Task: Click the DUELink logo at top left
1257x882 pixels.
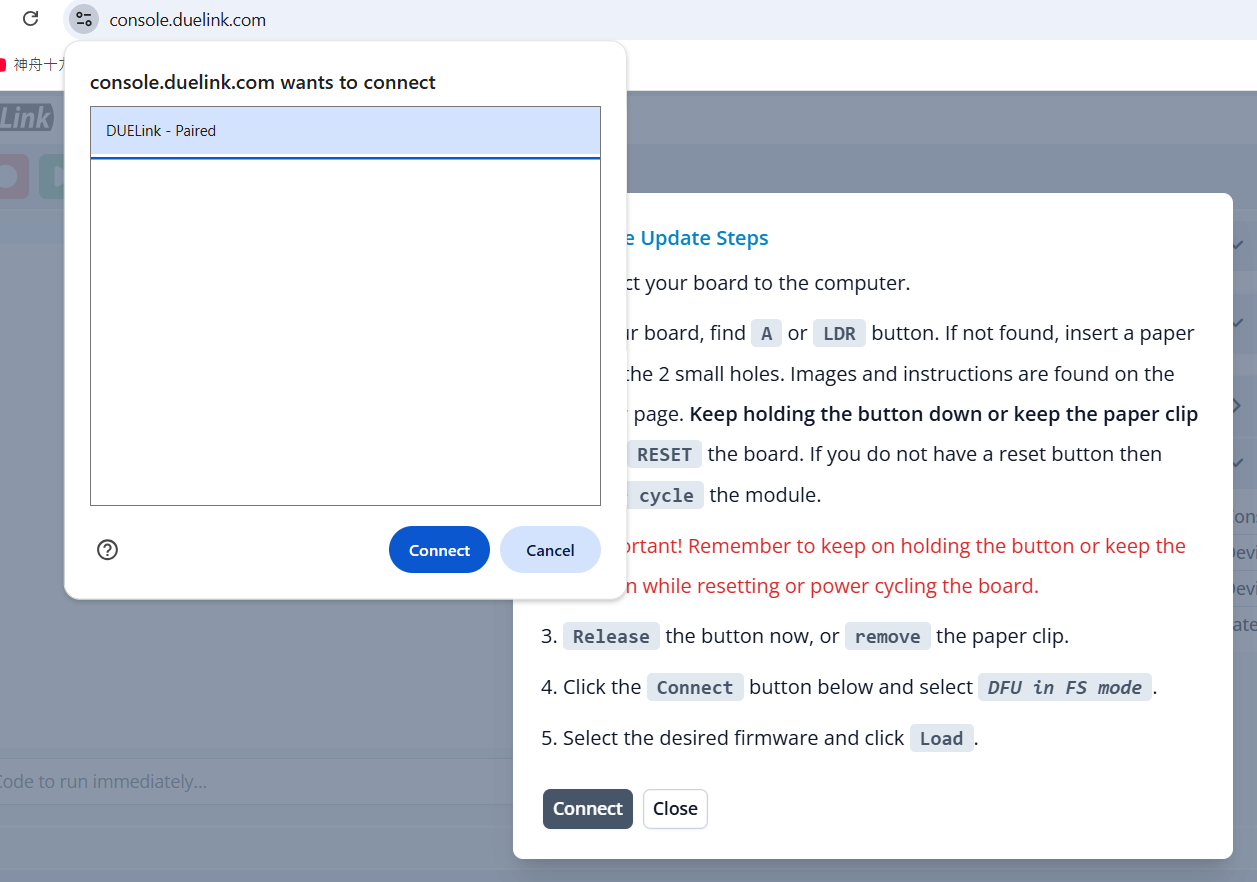Action: click(27, 118)
